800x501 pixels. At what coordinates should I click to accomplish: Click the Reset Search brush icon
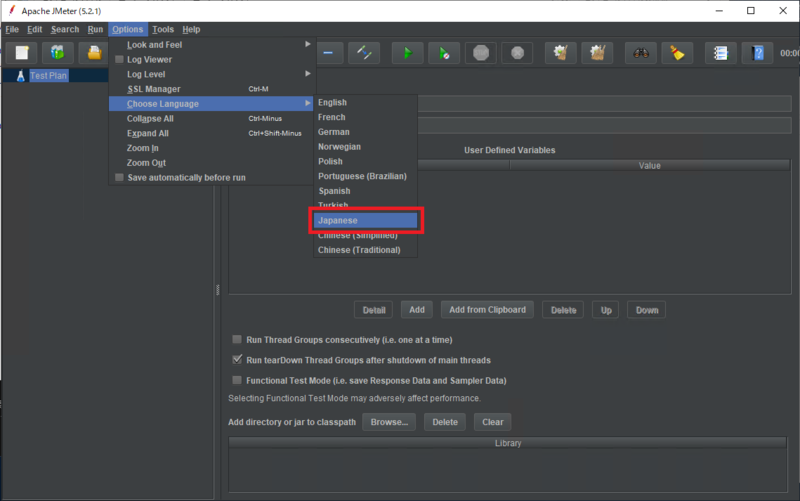point(677,53)
